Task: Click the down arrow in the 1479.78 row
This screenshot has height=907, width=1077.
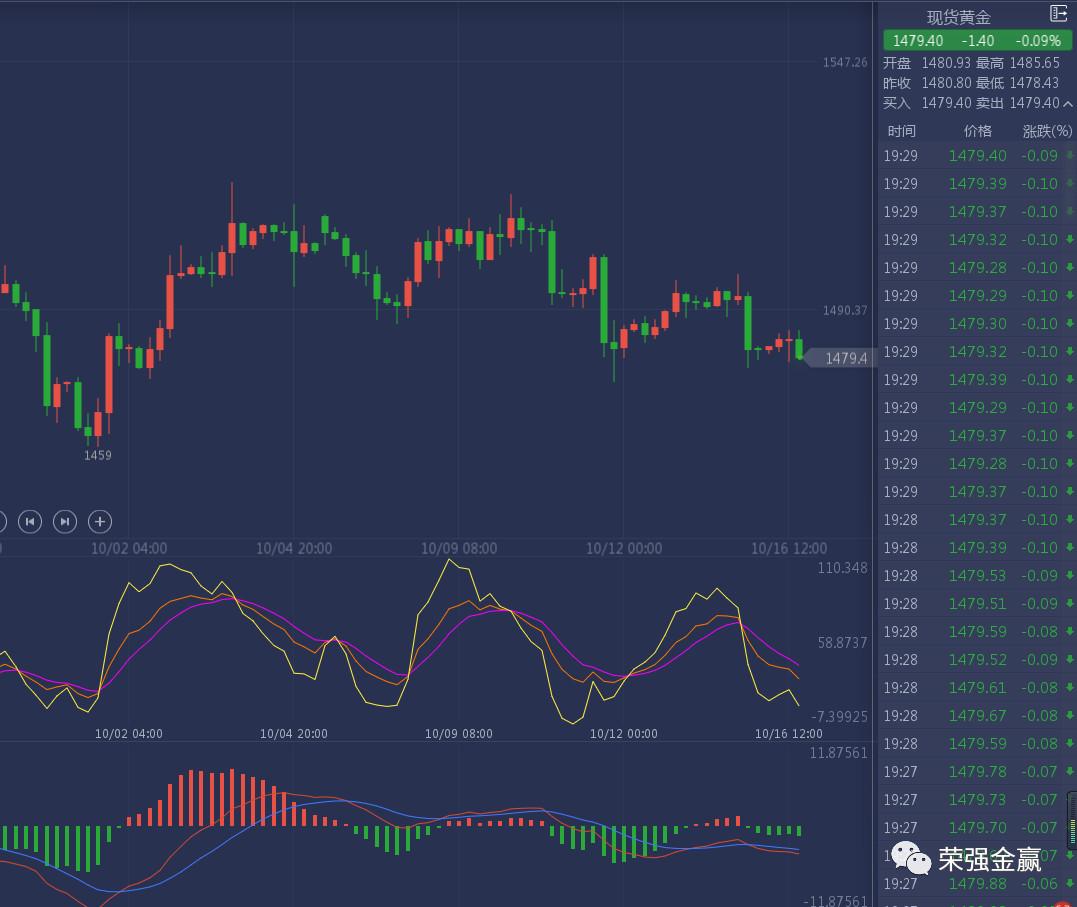Action: coord(1069,771)
